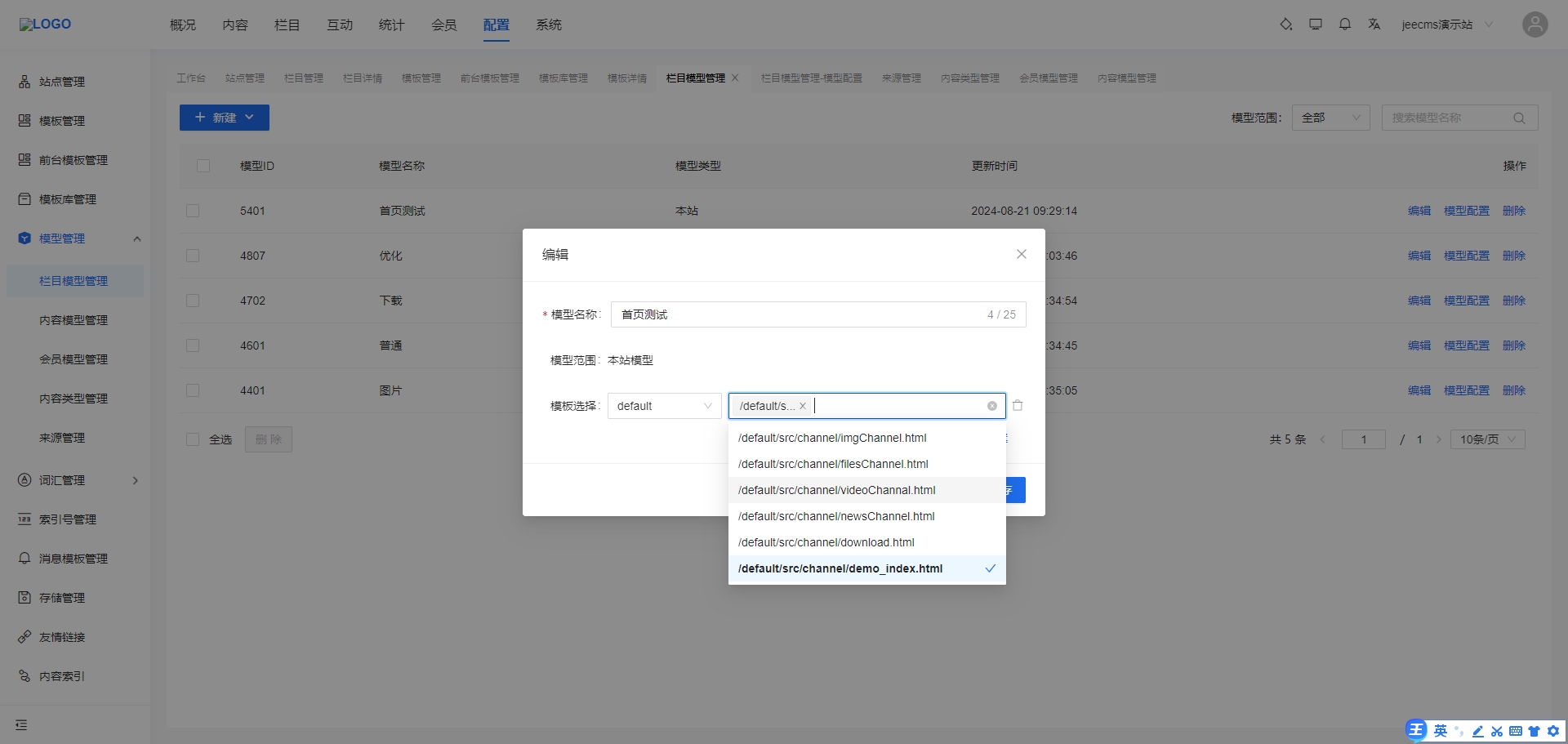Click the 模型名称 input field
This screenshot has height=744, width=1568.
(x=800, y=314)
